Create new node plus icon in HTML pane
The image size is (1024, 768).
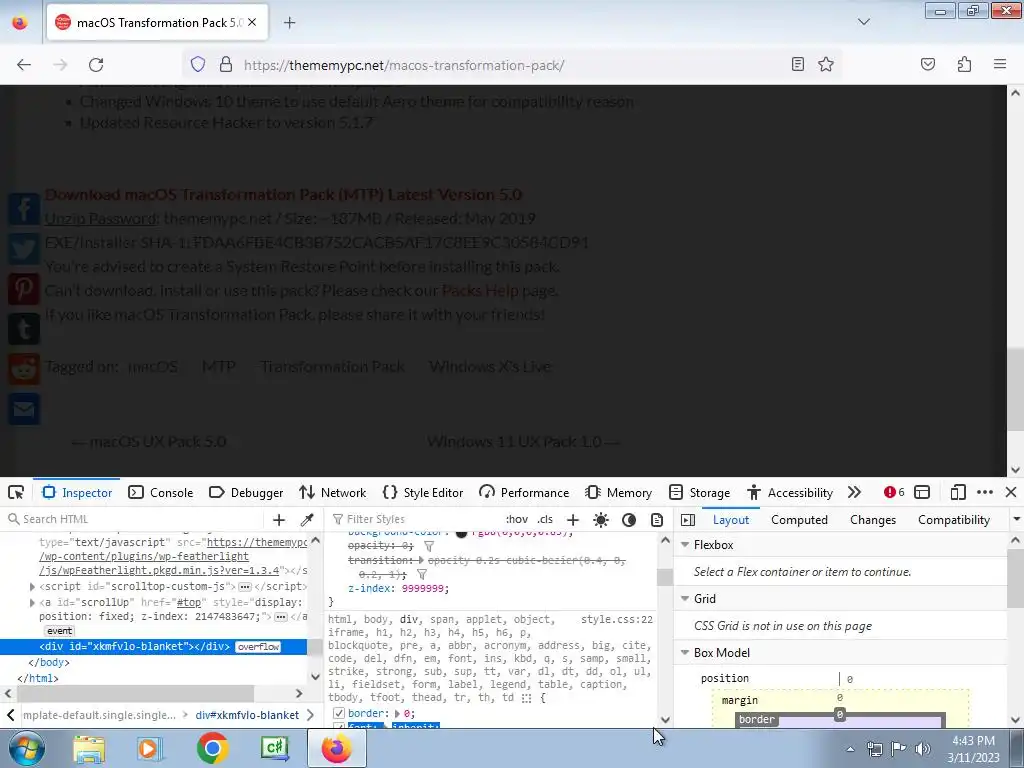click(x=279, y=520)
